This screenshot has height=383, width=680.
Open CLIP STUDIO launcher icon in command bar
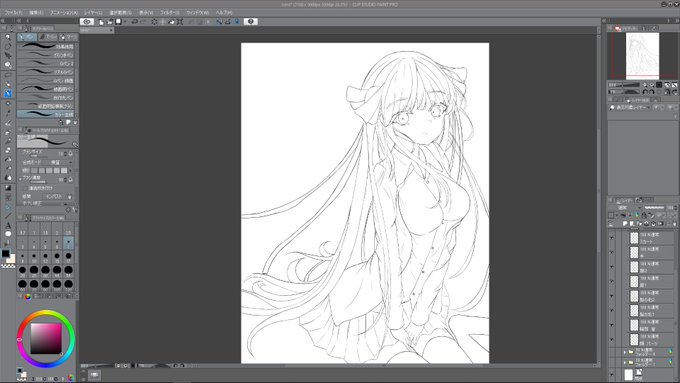coord(87,21)
